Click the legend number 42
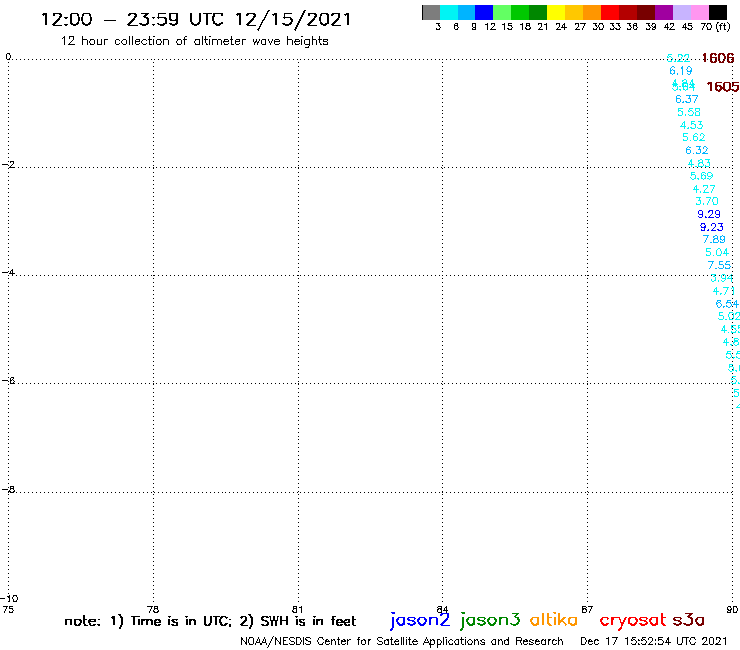Image resolution: width=740 pixels, height=650 pixels. coord(669,27)
